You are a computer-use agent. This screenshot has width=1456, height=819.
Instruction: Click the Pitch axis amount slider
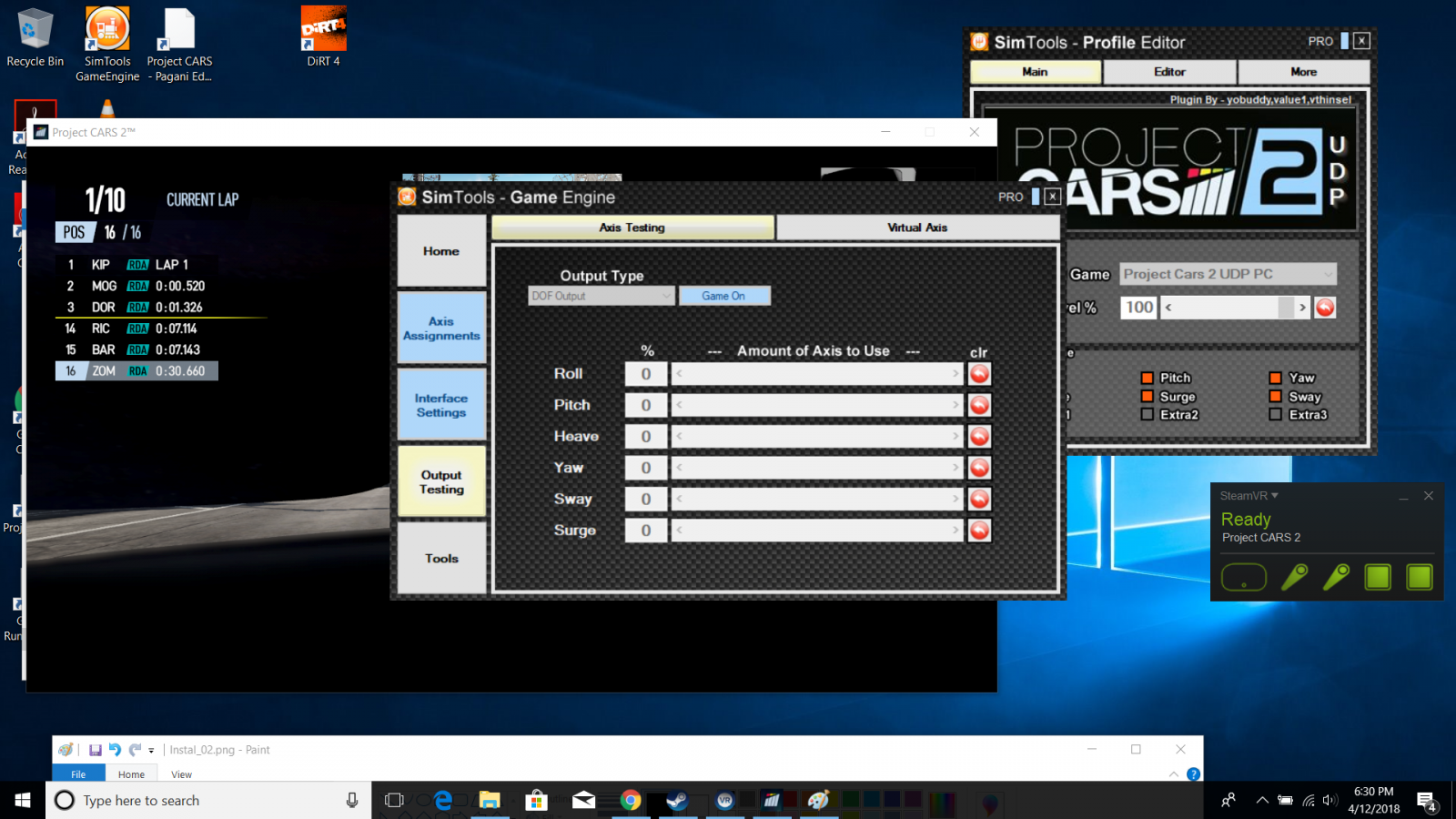click(x=816, y=405)
